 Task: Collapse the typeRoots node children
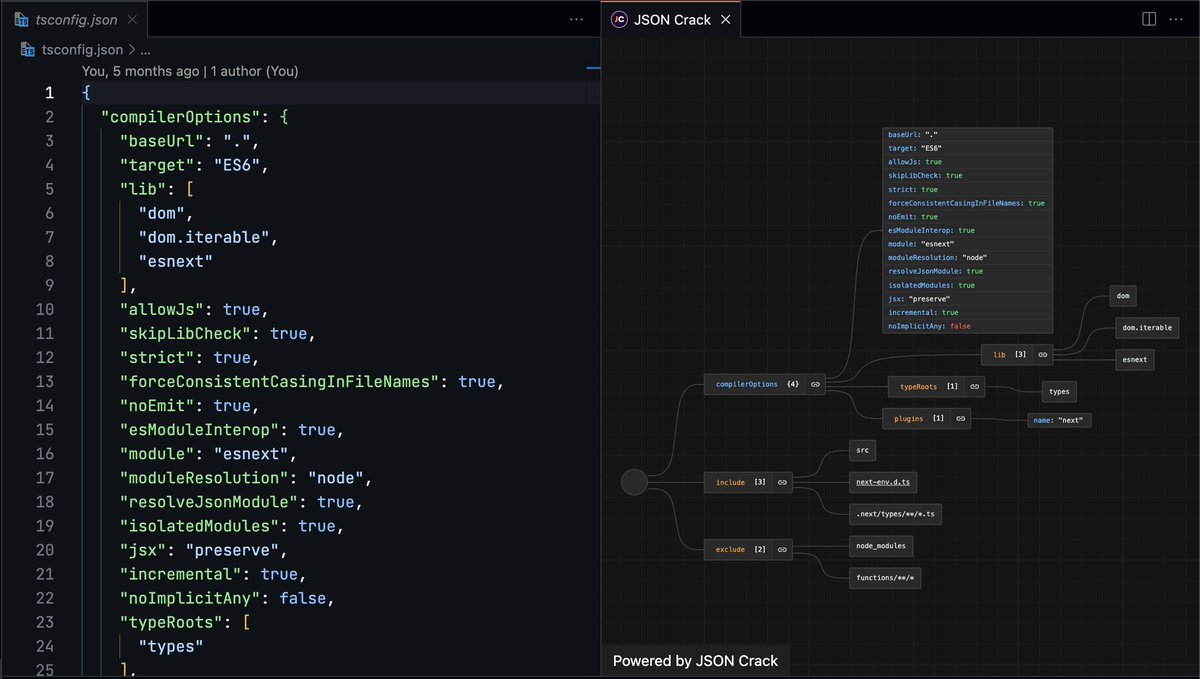click(974, 387)
